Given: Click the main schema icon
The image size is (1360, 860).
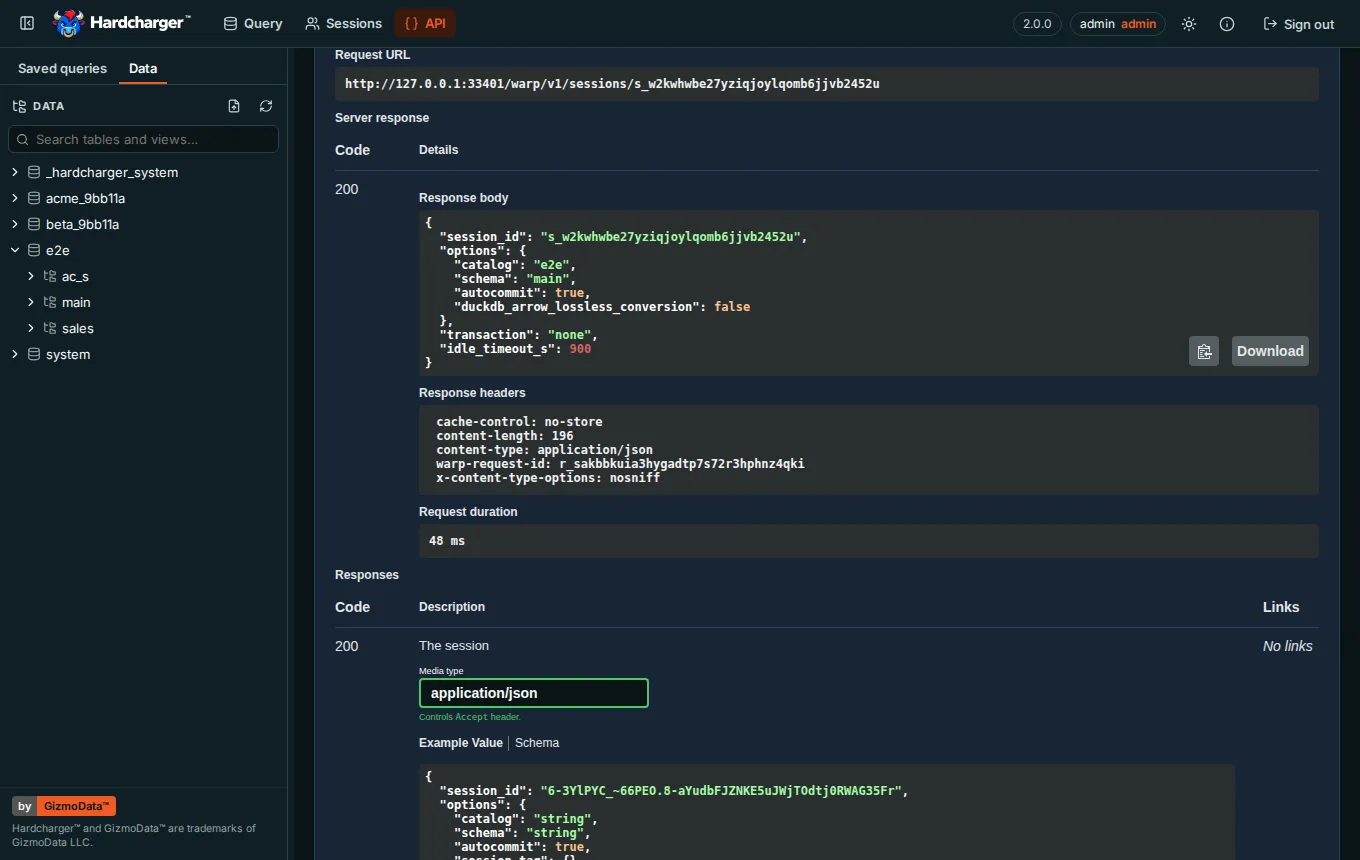Looking at the screenshot, I should (50, 302).
